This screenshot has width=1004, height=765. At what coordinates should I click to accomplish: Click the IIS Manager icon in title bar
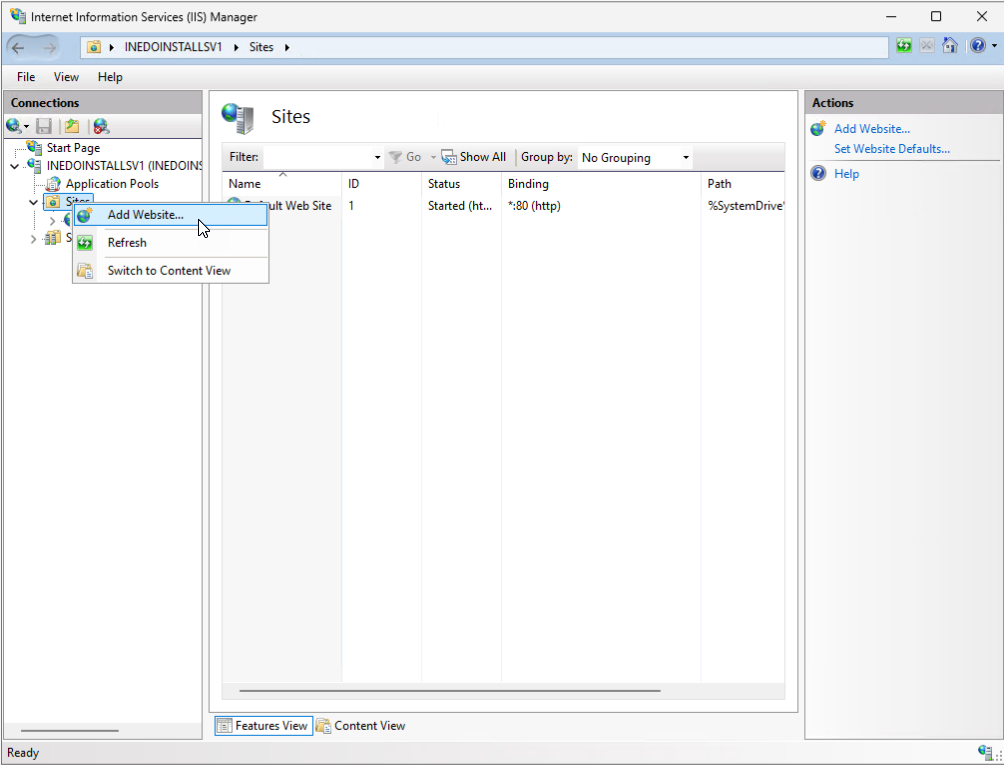pos(17,16)
